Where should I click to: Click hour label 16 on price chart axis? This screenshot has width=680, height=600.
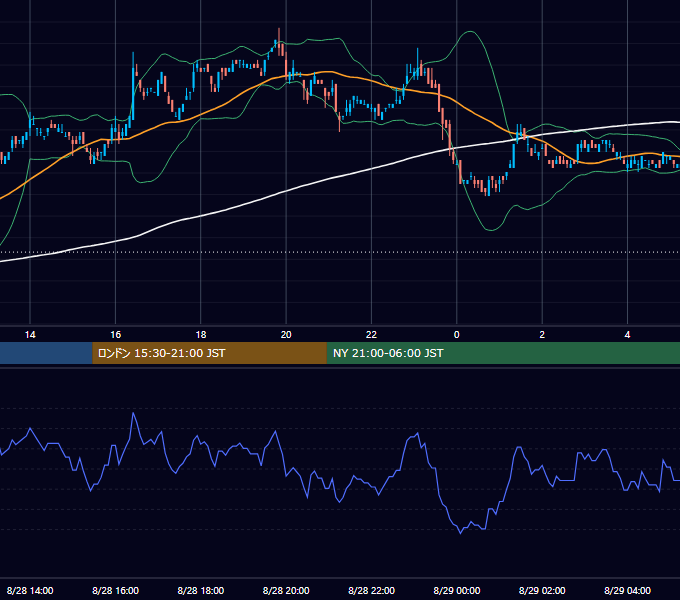pyautogui.click(x=115, y=335)
